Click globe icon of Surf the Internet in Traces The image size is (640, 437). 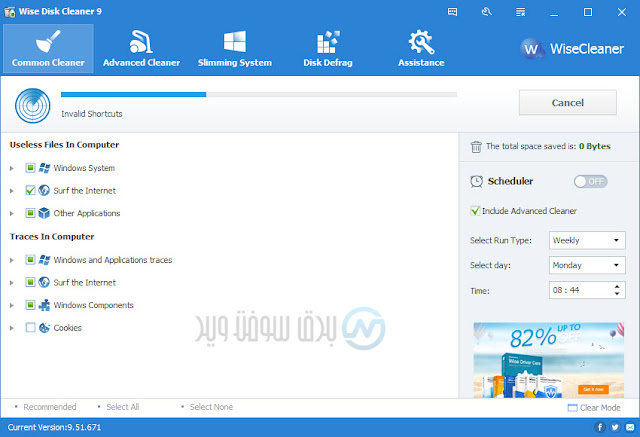click(44, 282)
